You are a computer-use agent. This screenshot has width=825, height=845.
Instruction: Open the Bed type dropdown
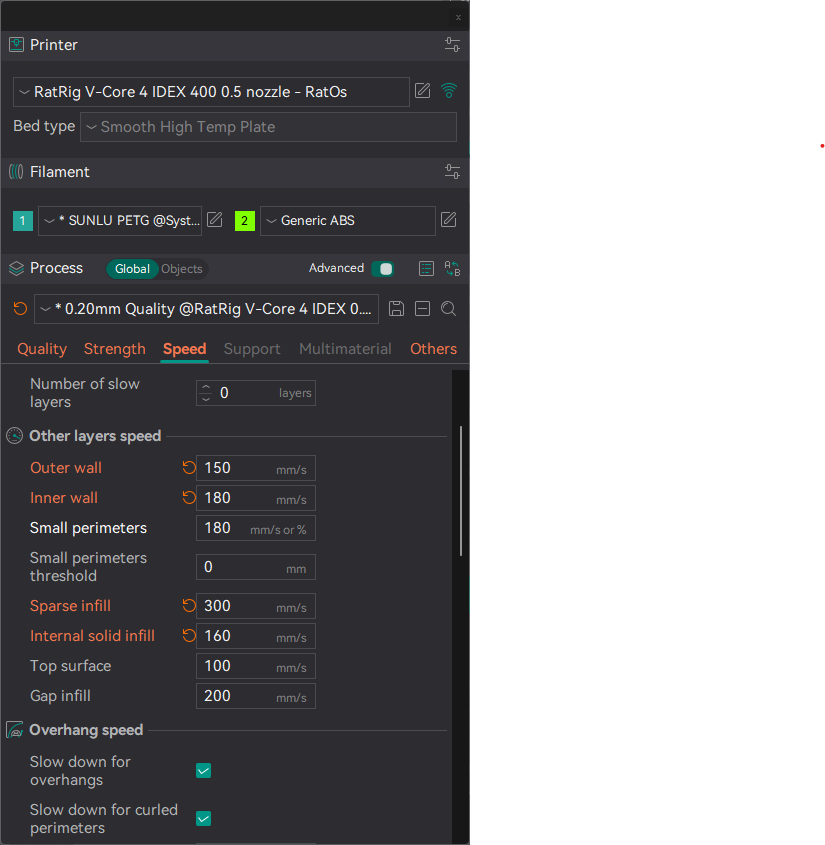268,127
